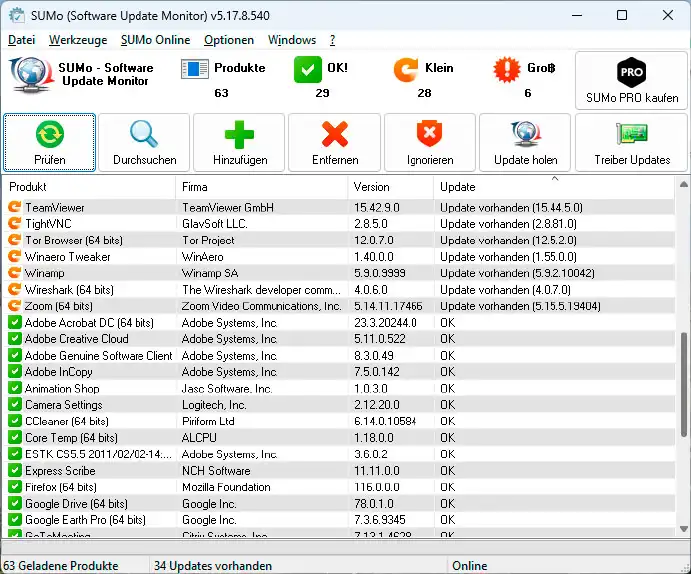Click the vertical scrollbar of product list
691x574 pixels.
[684, 383]
